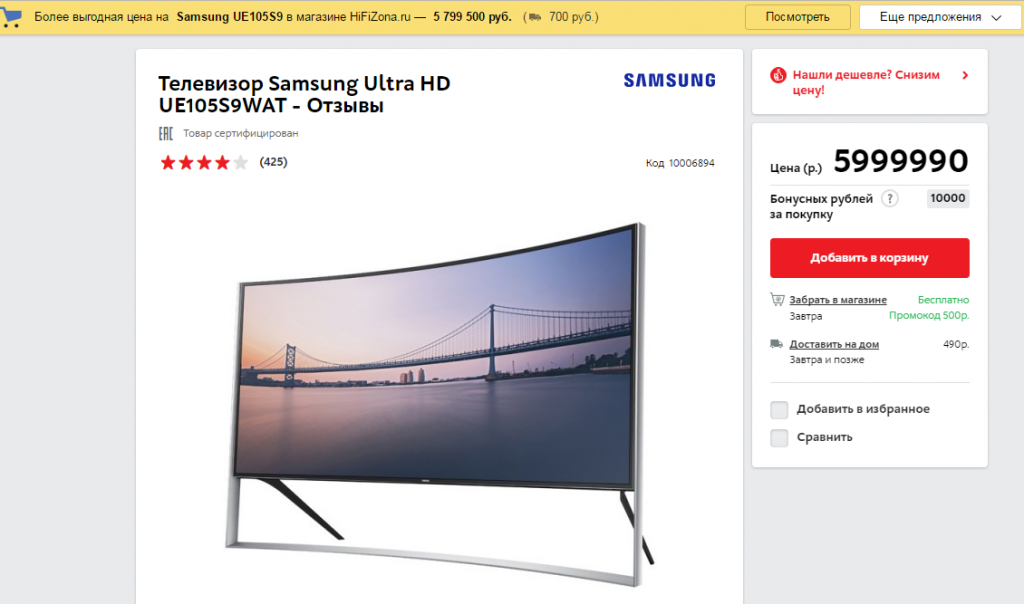Click the home delivery truck icon
This screenshot has height=604, width=1024.
click(776, 343)
